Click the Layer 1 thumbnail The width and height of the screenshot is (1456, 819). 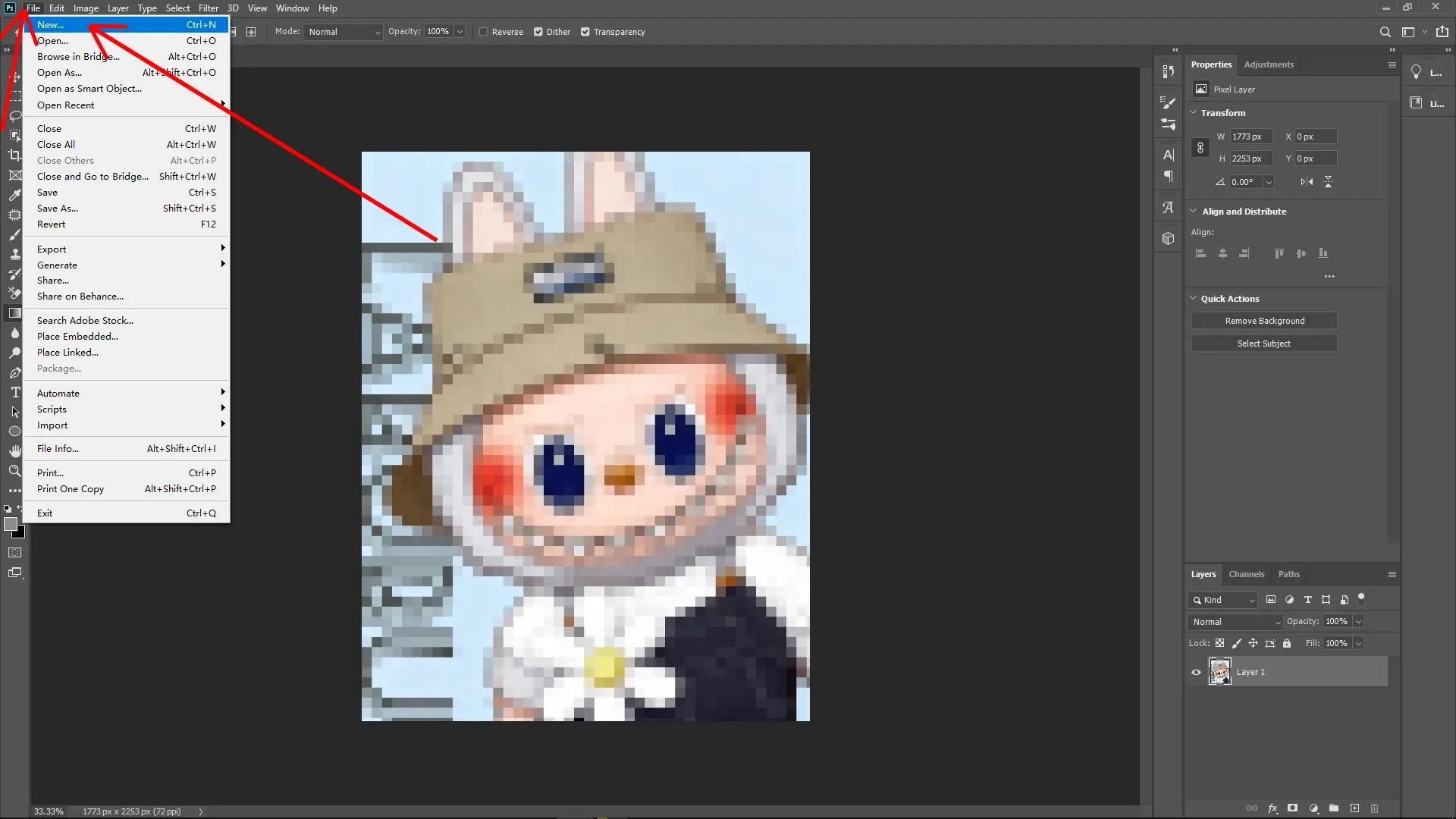click(1220, 671)
